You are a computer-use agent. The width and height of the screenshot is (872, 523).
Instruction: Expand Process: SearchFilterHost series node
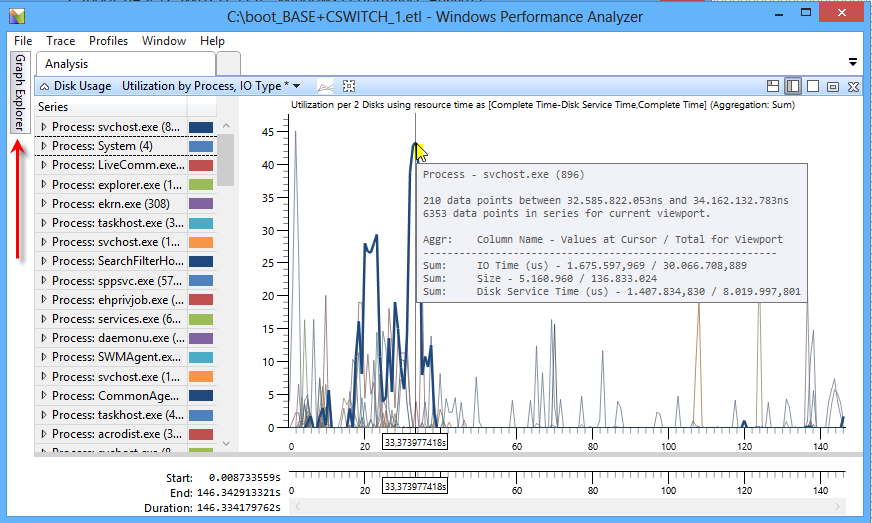coord(44,261)
